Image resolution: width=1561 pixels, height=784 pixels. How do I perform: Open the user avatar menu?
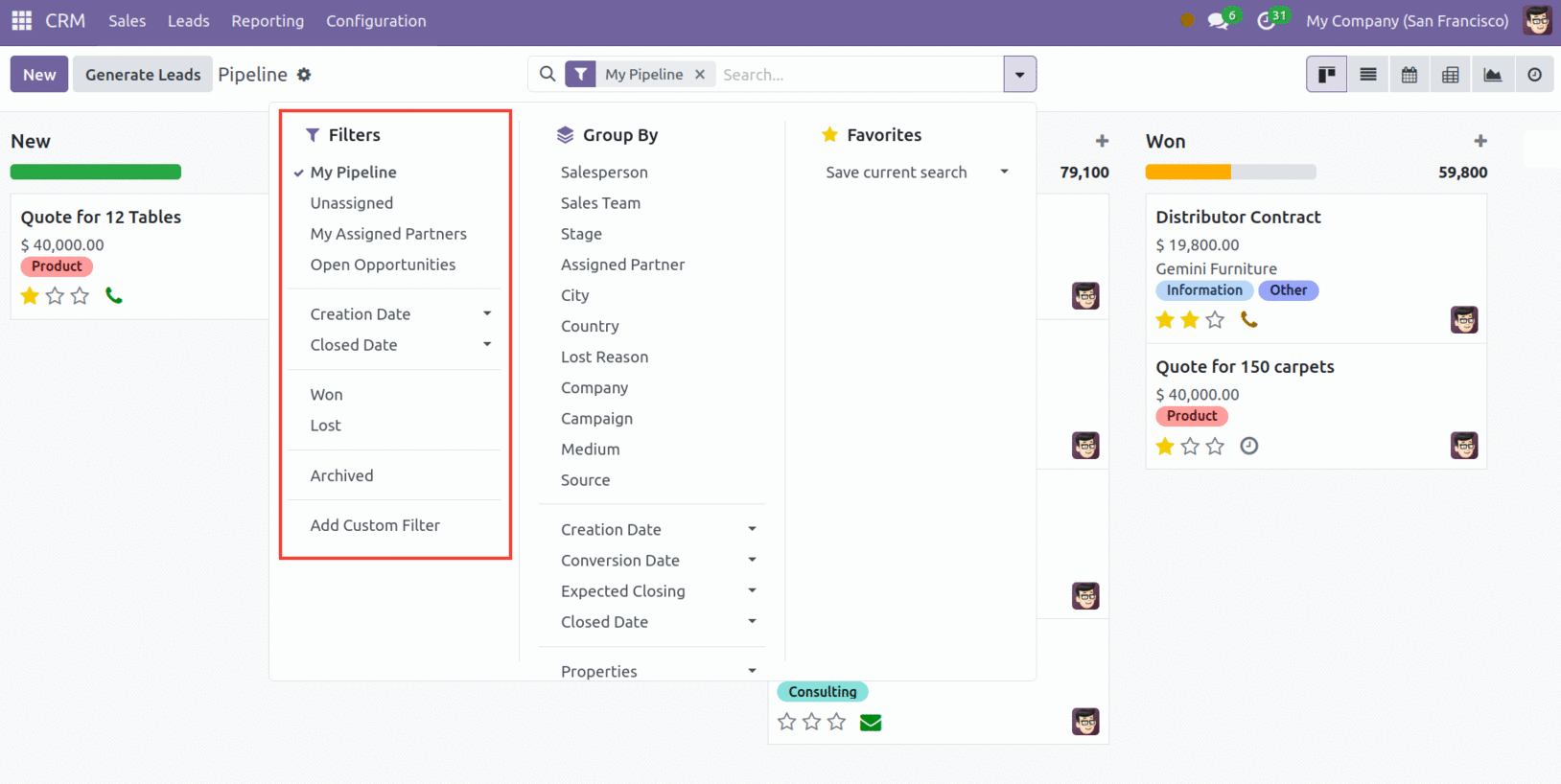click(x=1538, y=20)
